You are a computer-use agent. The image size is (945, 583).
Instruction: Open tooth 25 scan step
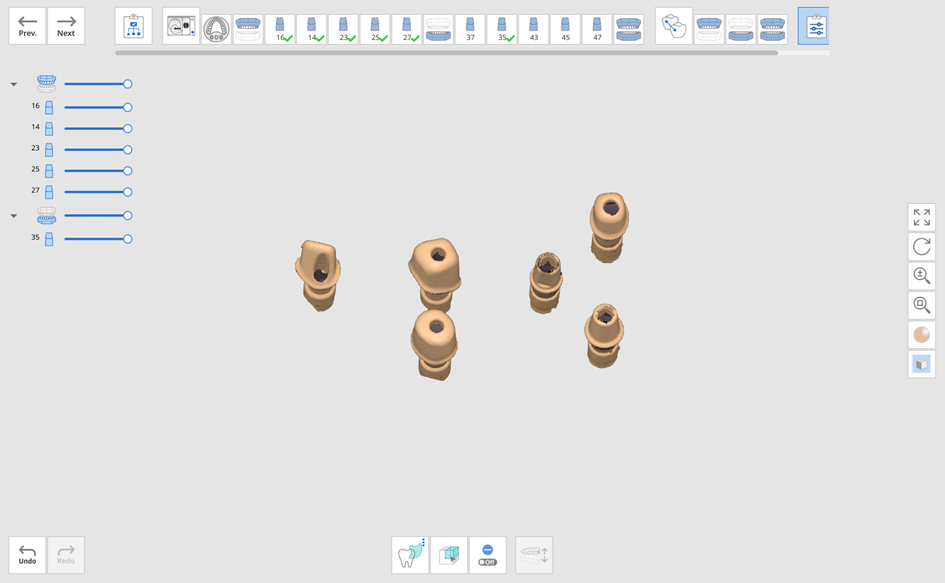tap(375, 29)
